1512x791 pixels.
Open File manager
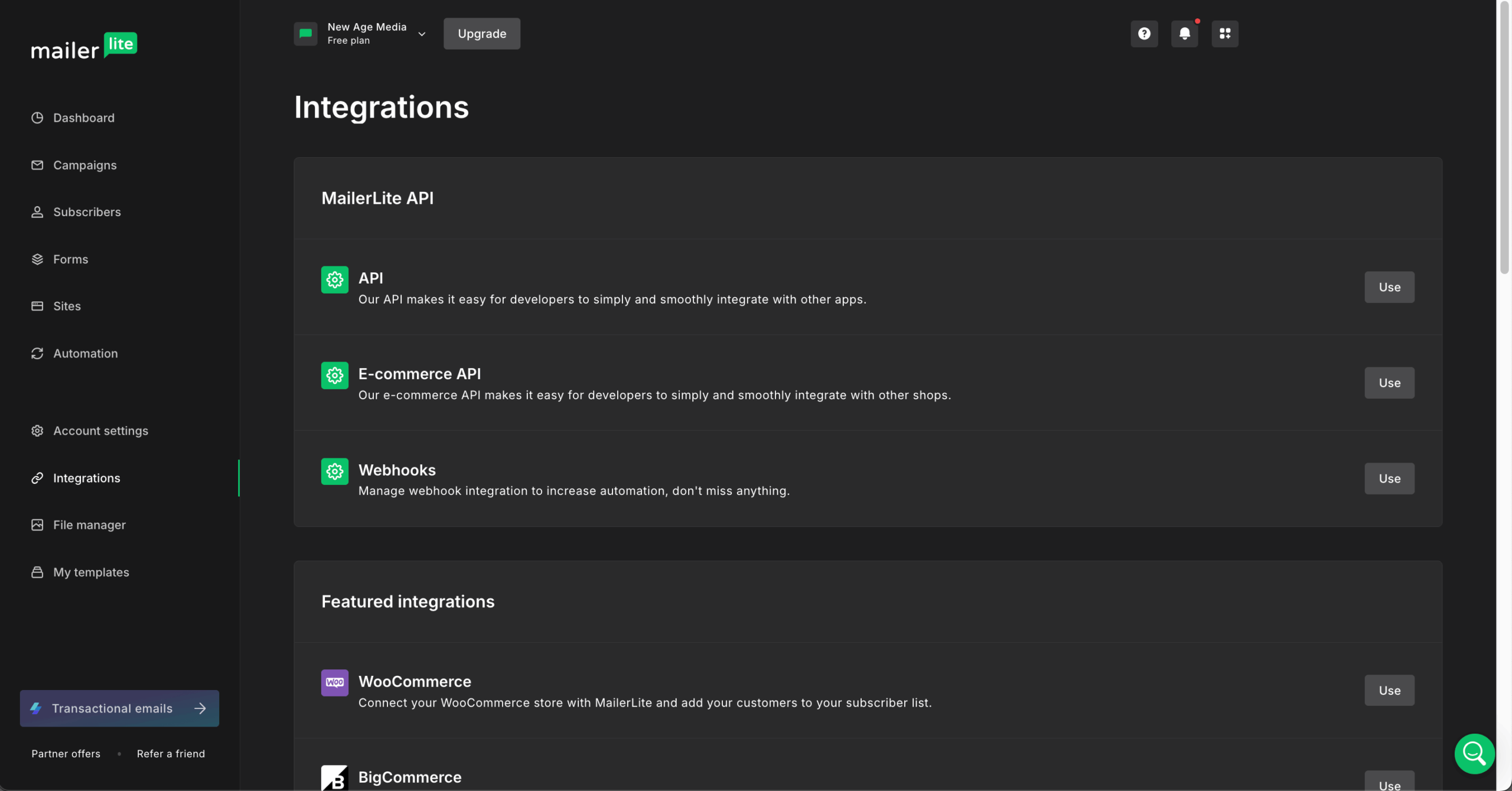(89, 525)
